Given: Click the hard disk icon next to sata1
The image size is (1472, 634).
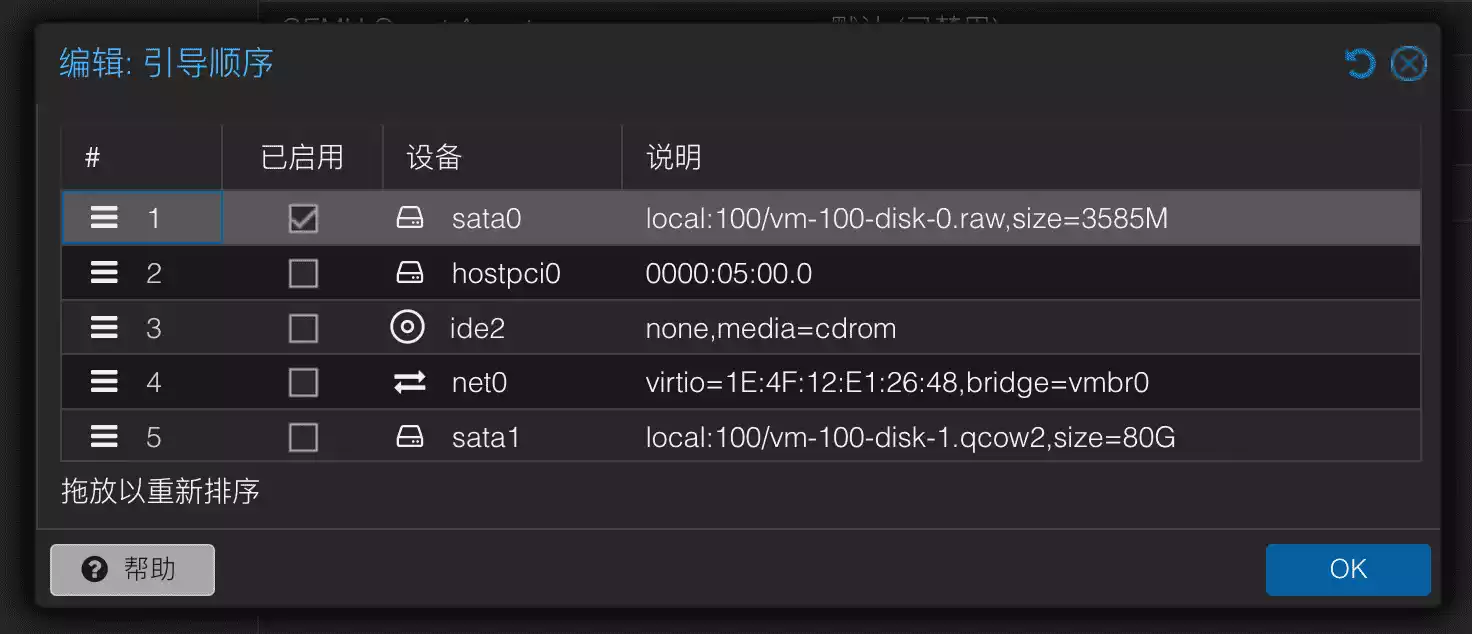Looking at the screenshot, I should pos(409,437).
